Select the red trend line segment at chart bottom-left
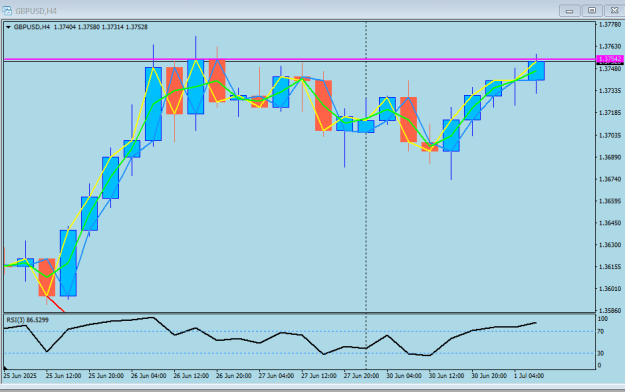 coord(56,304)
